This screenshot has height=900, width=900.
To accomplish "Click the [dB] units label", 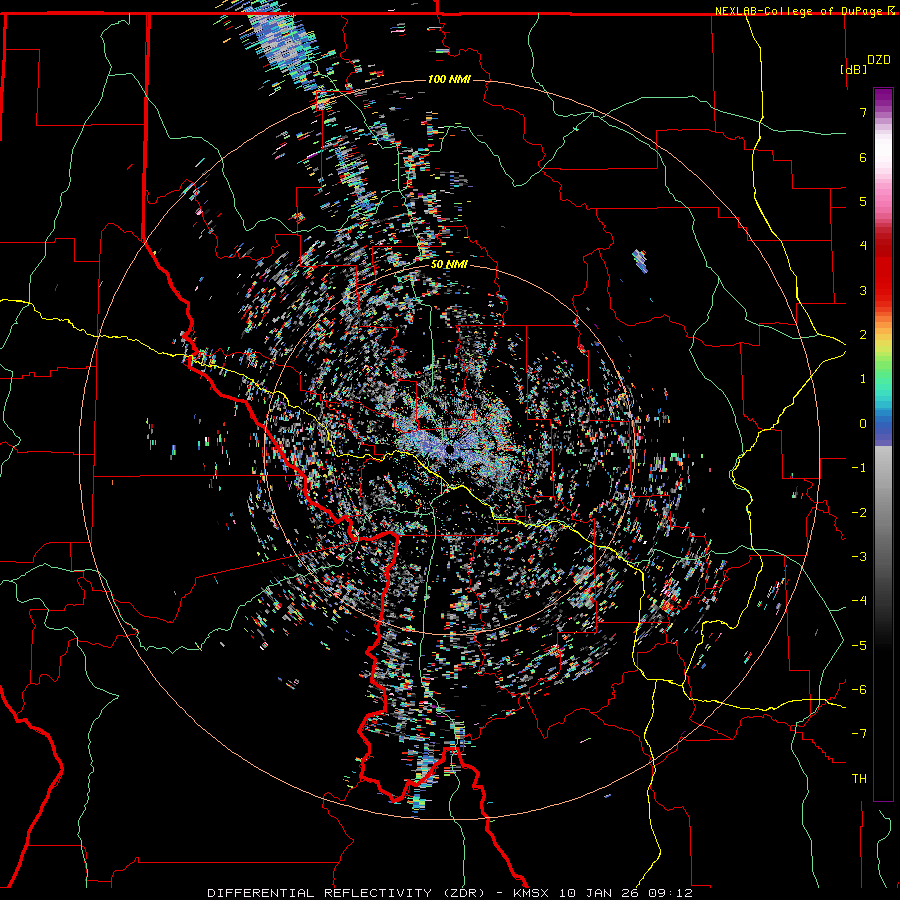I will click(x=854, y=69).
